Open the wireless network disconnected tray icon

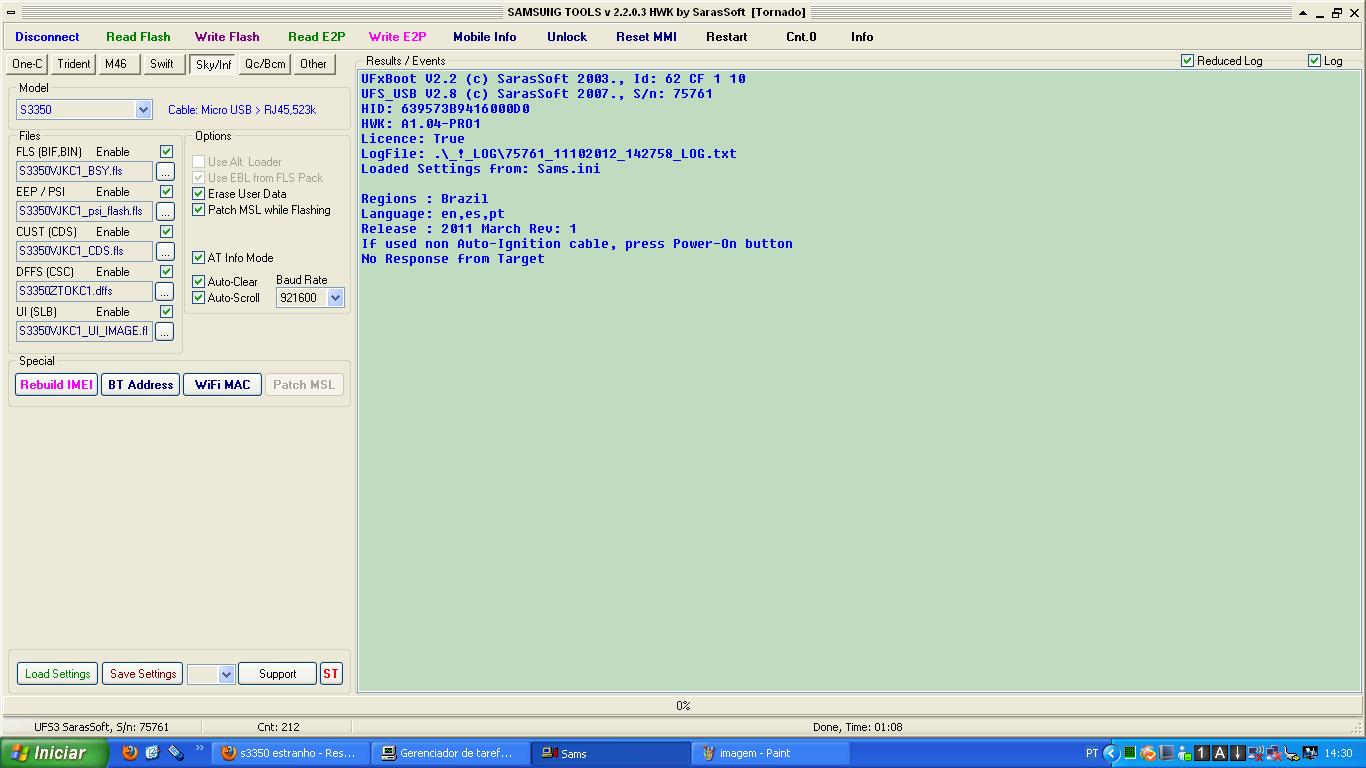1256,753
